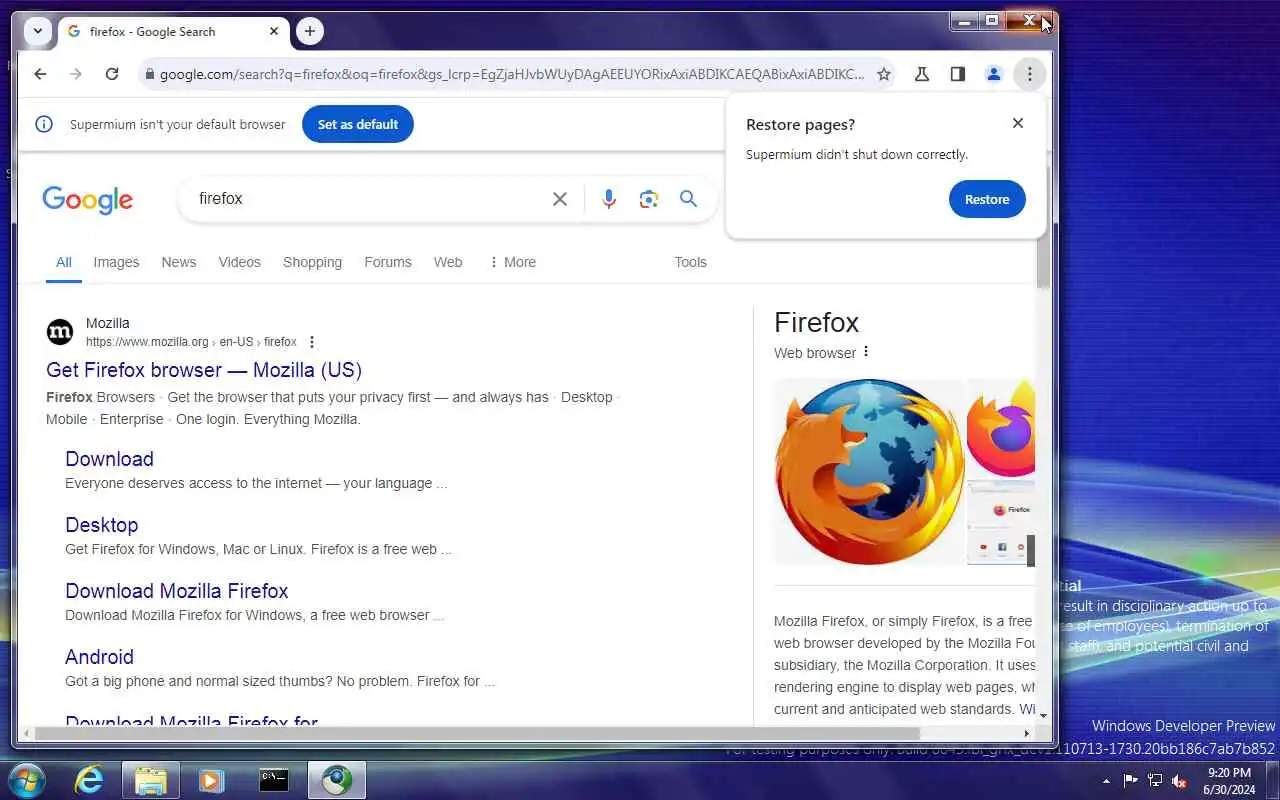
Task: Open network status tray icon
Action: click(x=1156, y=781)
